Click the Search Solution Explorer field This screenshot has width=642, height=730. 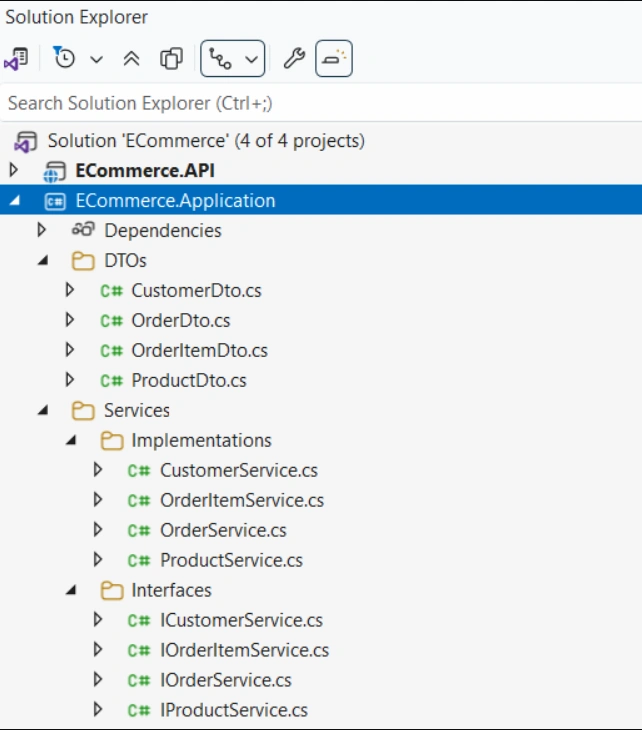click(321, 103)
